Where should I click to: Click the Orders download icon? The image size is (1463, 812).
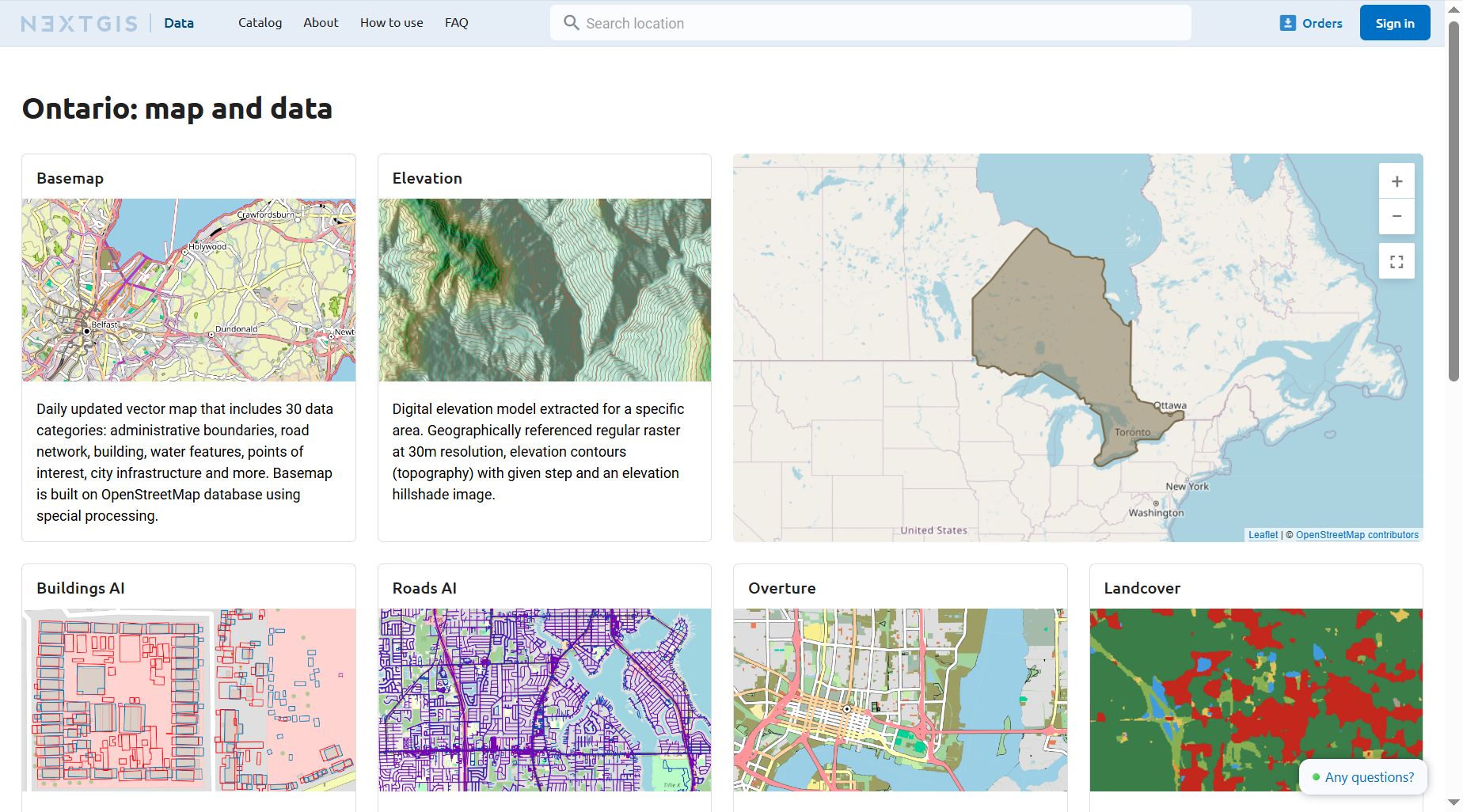(x=1288, y=23)
